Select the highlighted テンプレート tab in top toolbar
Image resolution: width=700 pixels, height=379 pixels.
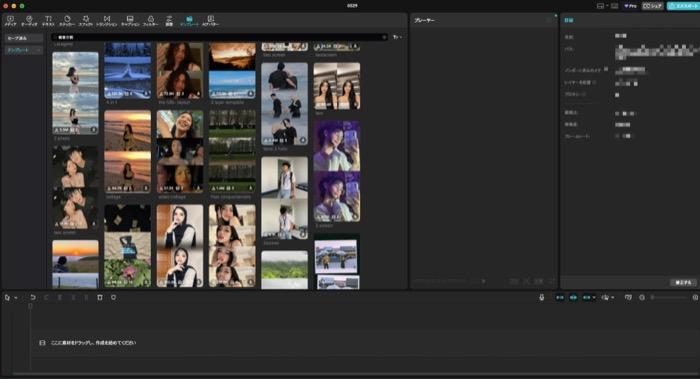point(189,21)
